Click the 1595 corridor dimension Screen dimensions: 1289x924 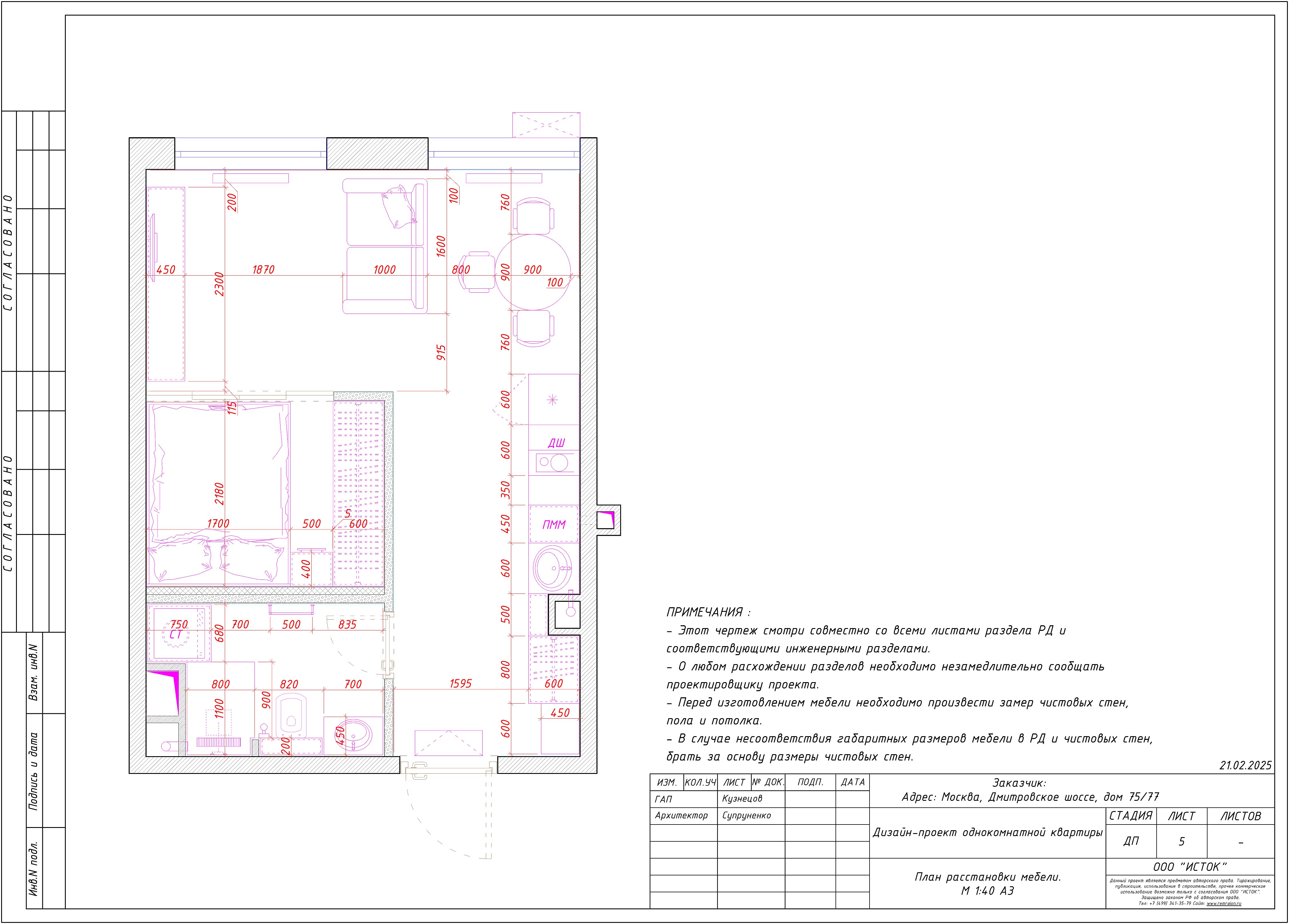point(460,683)
